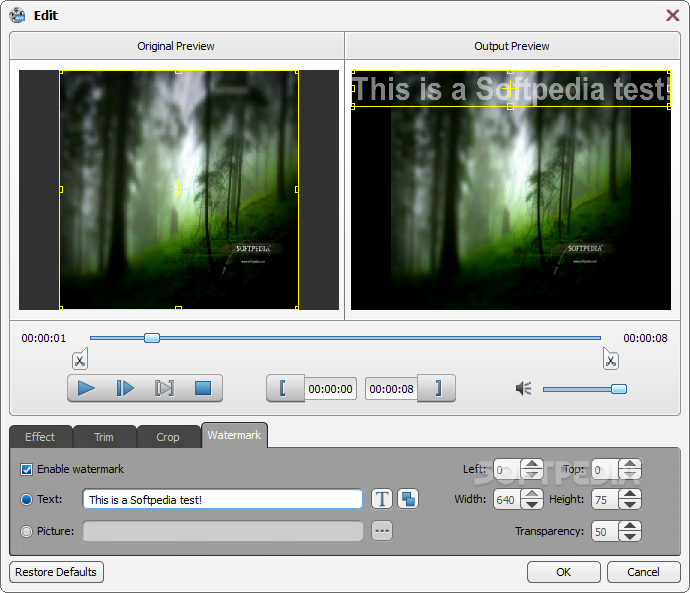Click the crop center crosshair in original preview
690x593 pixels.
(x=179, y=190)
